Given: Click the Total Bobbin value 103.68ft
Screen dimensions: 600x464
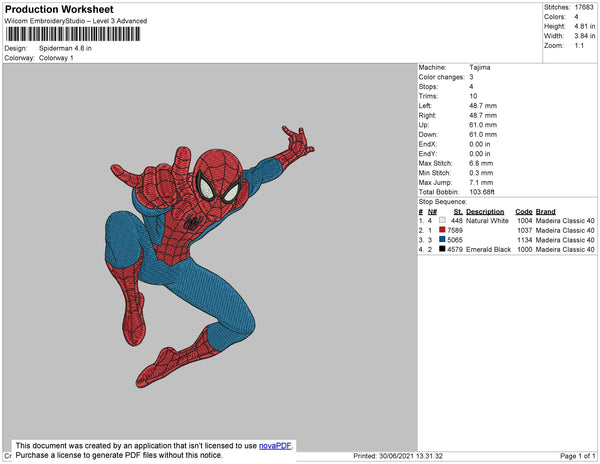Looking at the screenshot, I should click(482, 192).
